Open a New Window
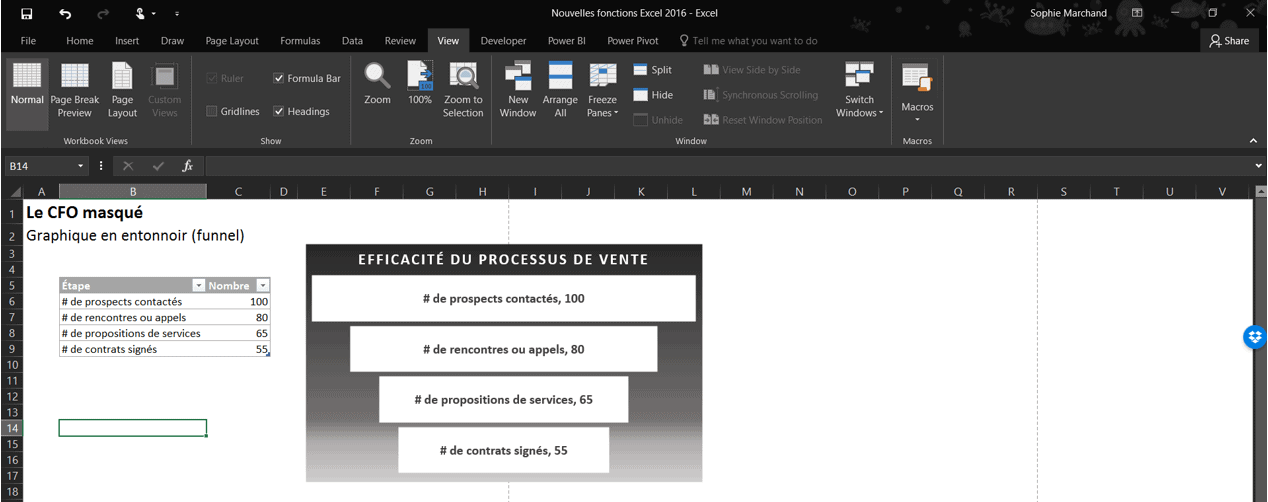This screenshot has height=502, width=1268. tap(517, 78)
